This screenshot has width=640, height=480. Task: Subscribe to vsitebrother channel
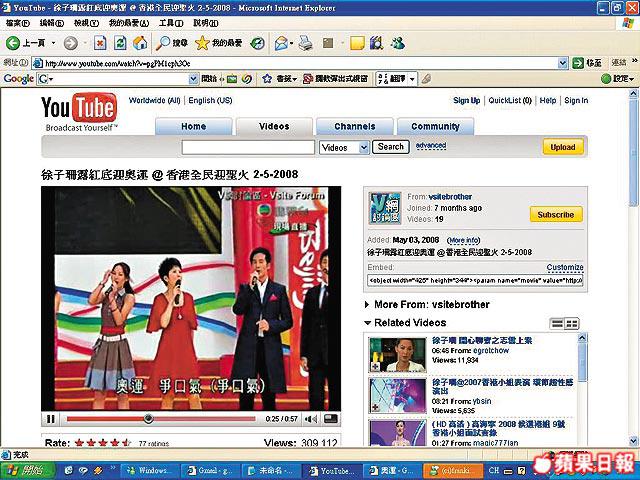[x=556, y=215]
